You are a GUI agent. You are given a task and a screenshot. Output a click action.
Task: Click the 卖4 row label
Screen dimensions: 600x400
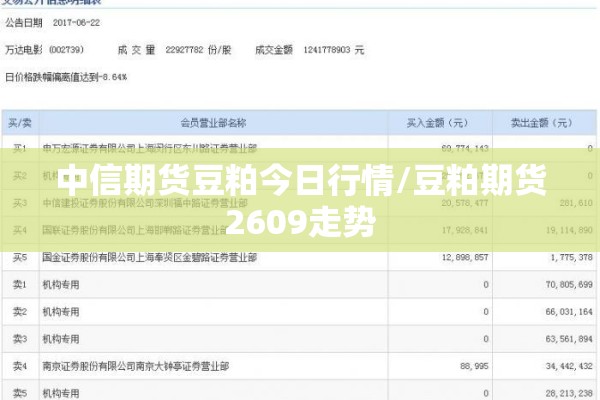[x=20, y=366]
